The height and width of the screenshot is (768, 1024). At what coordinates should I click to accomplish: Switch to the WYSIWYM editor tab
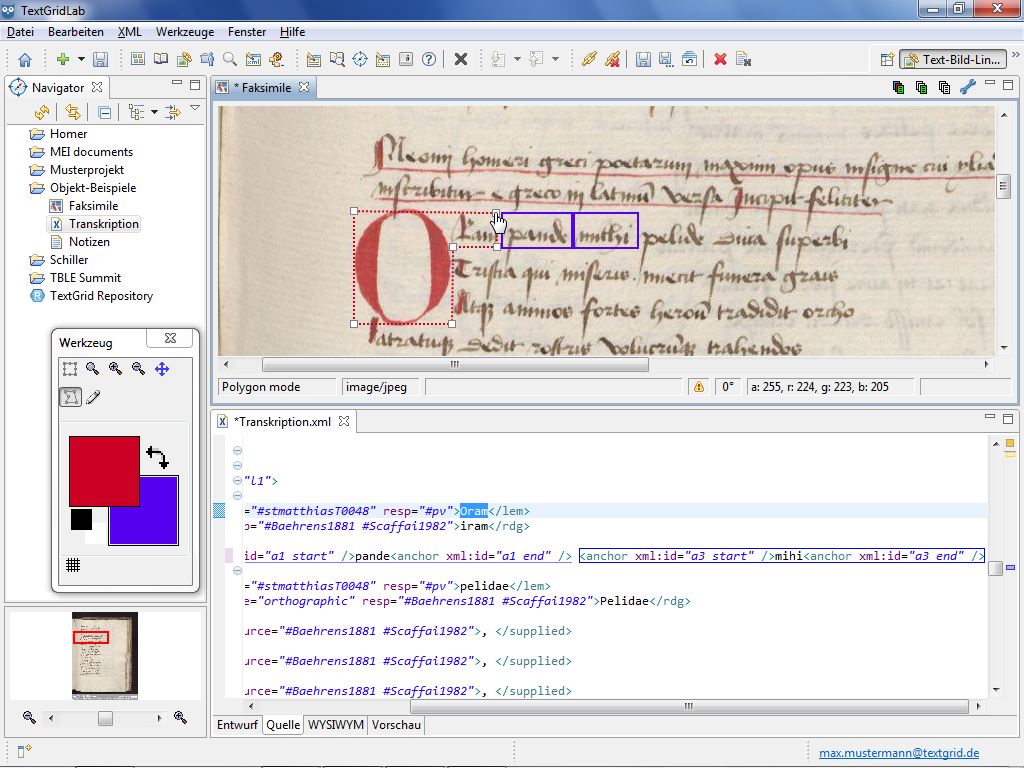pos(336,725)
